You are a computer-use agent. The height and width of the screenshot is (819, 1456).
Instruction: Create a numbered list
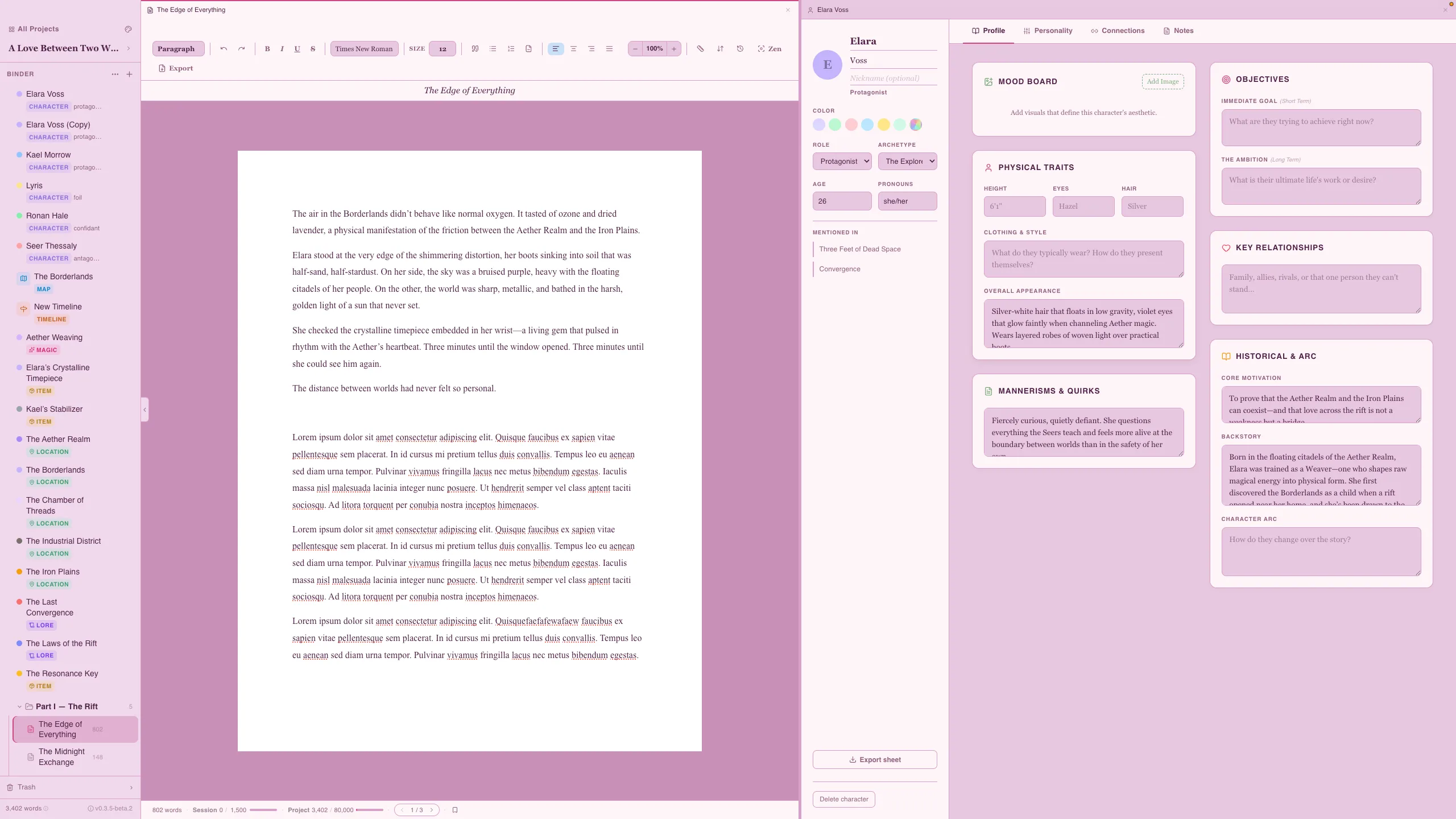point(510,49)
